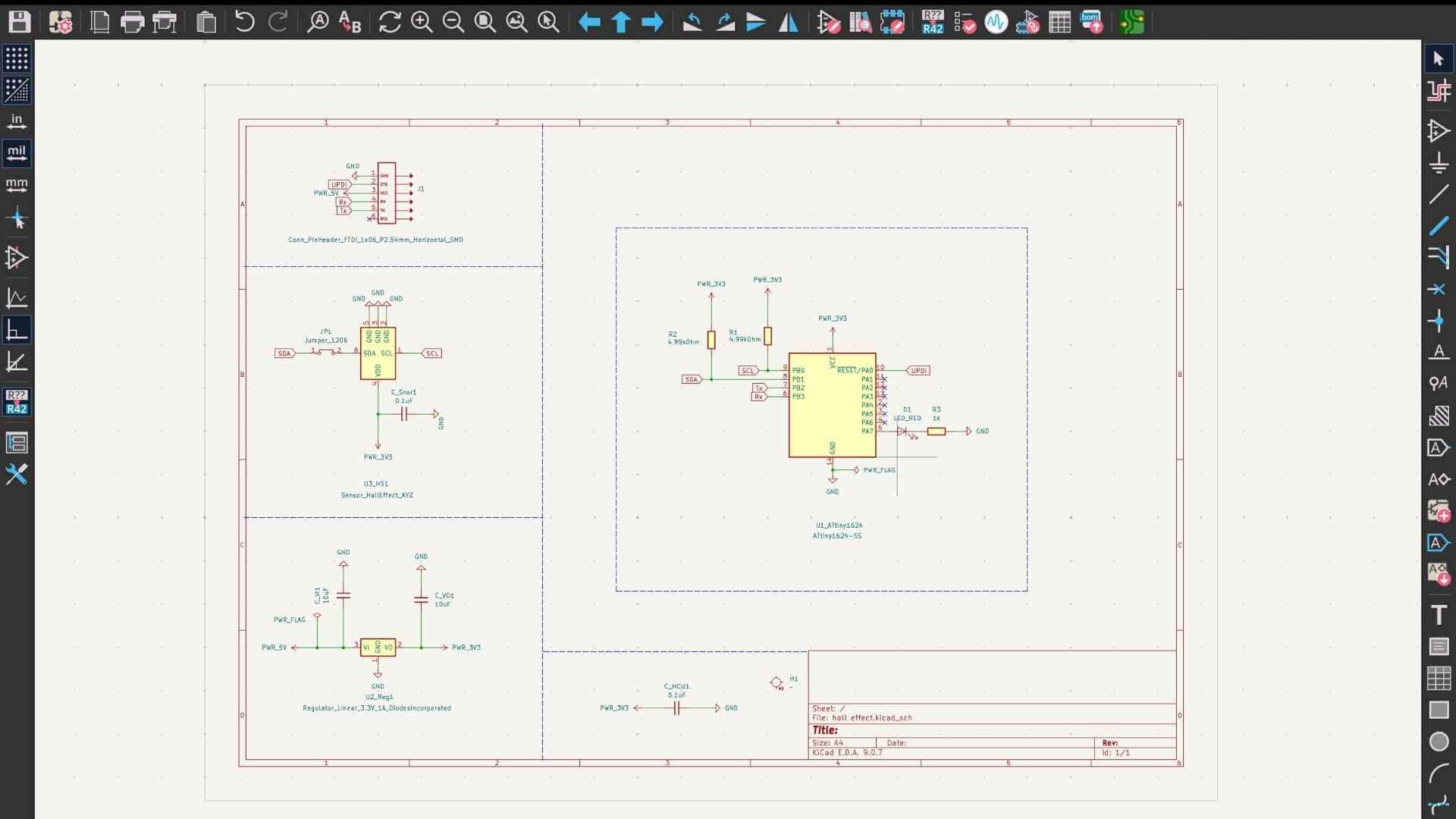Select the Add Symbol op-amp tool
This screenshot has height=819, width=1456.
1439,130
